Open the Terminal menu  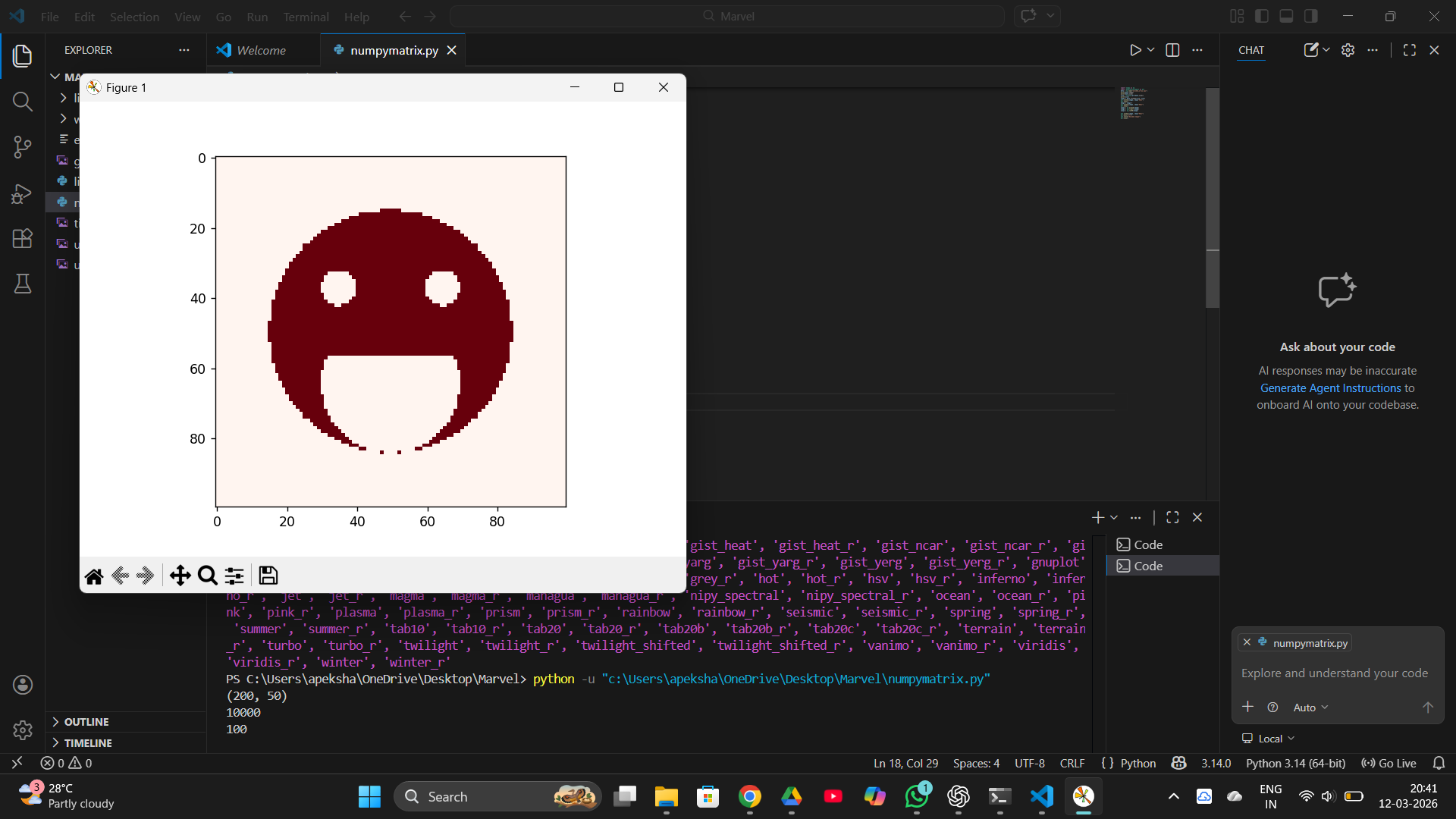(305, 16)
